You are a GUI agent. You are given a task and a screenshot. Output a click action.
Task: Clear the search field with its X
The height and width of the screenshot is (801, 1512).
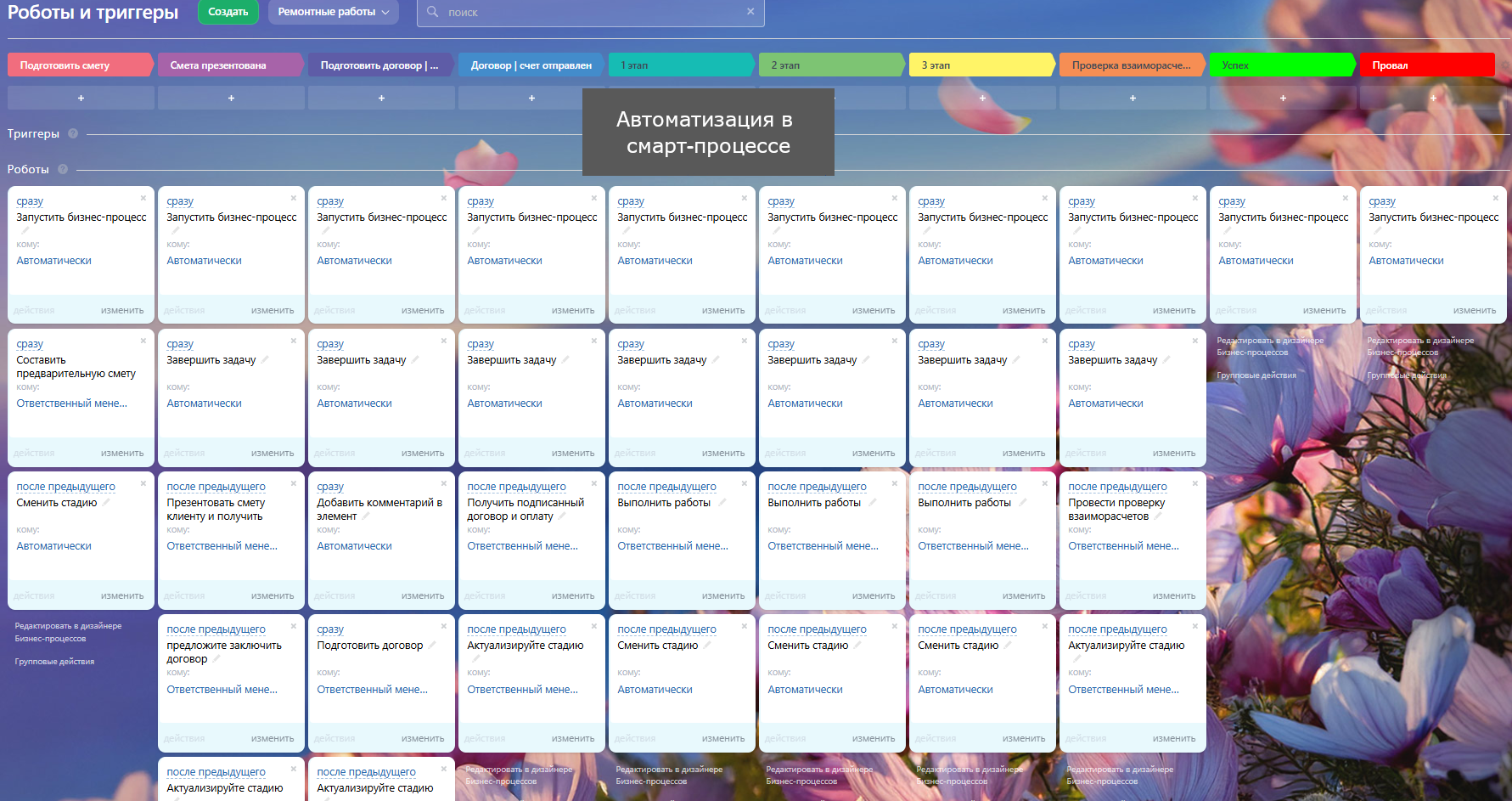click(750, 12)
